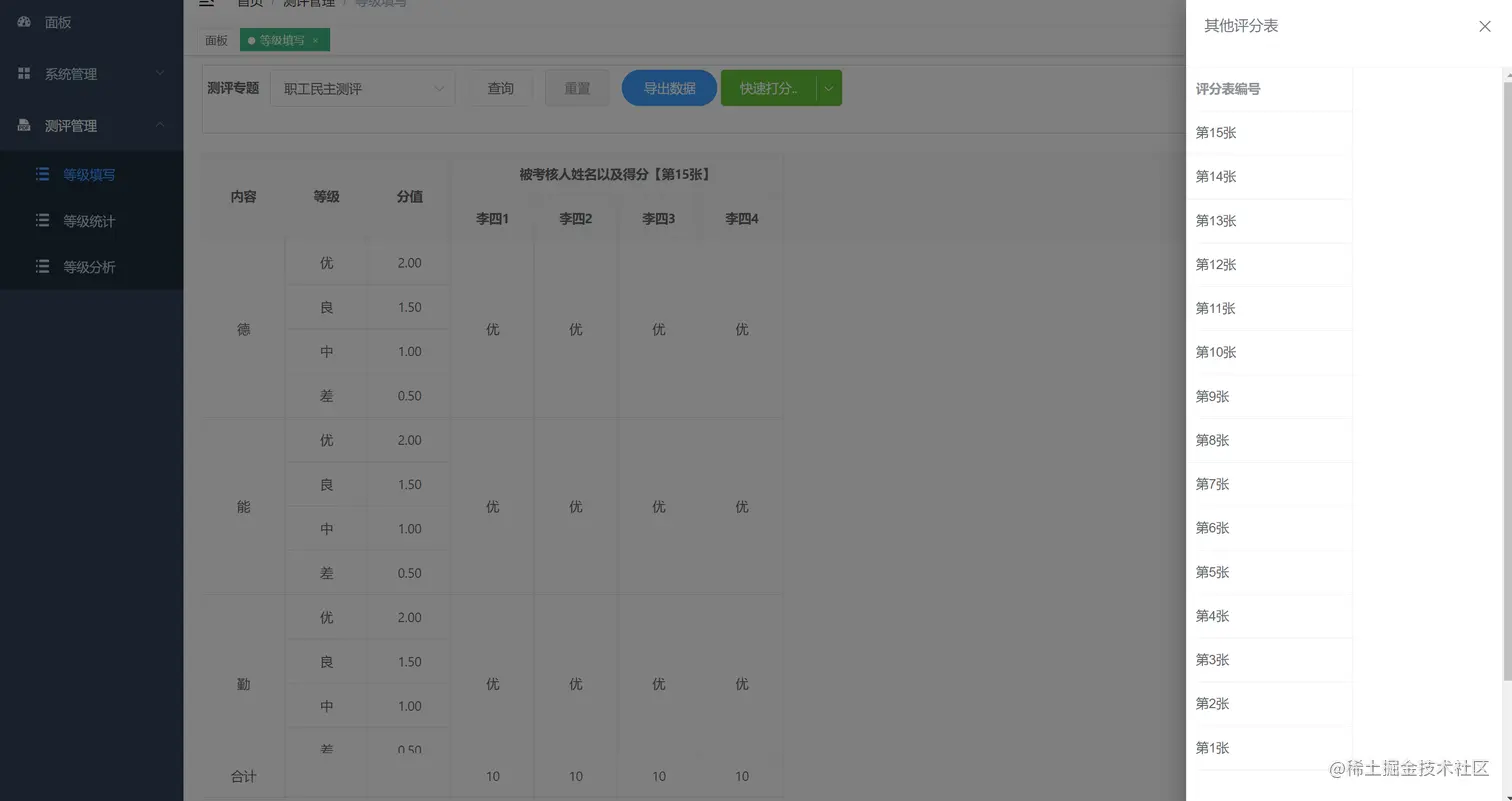The image size is (1512, 801).
Task: Expand the 快速打分 dropdown arrow
Action: [x=828, y=88]
